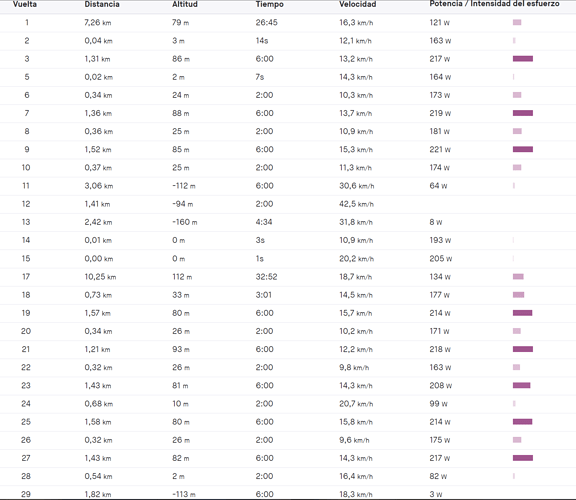Select lap 24 row showing 99 w
576x500 pixels.
coord(288,404)
